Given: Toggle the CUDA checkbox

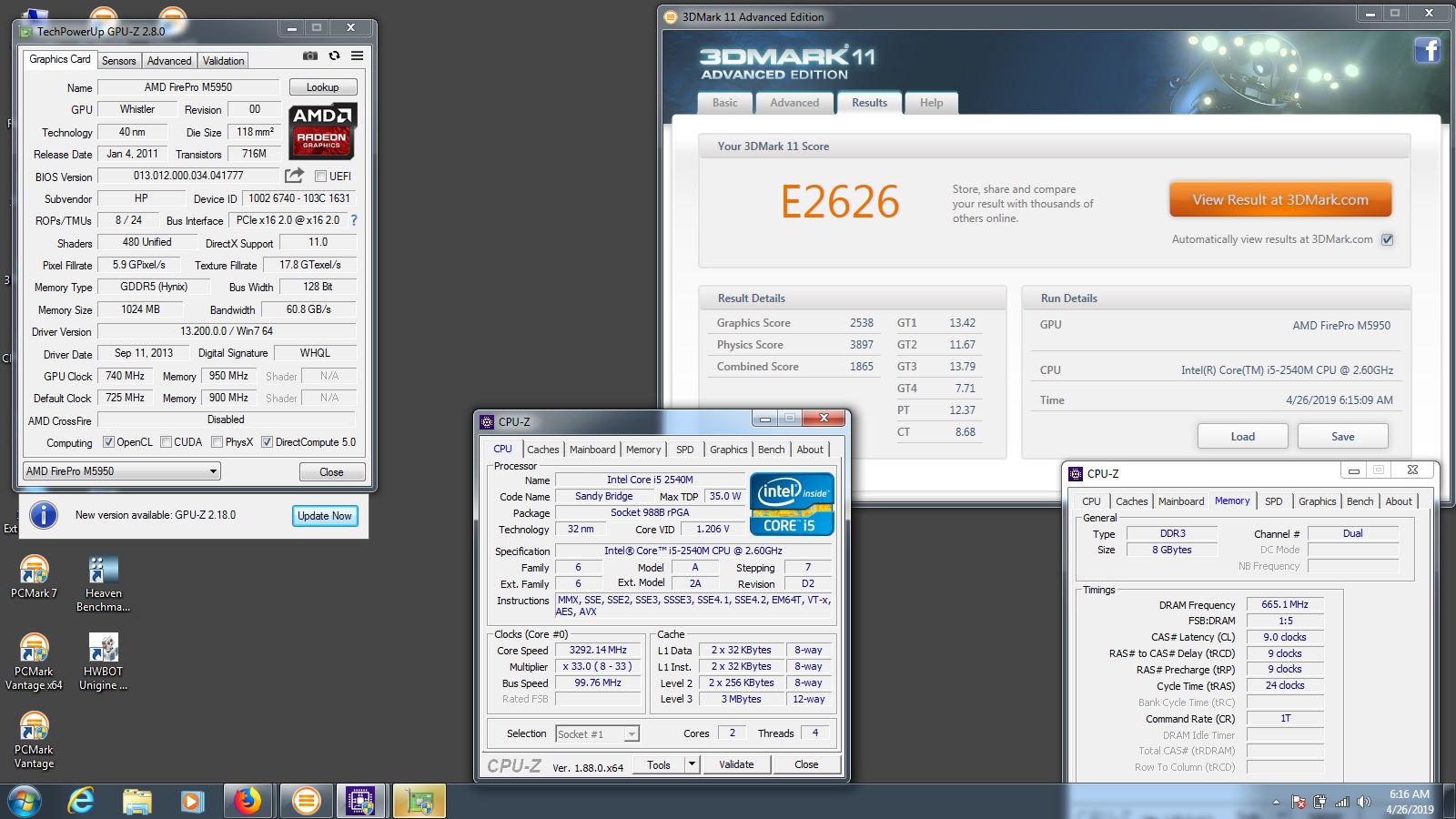Looking at the screenshot, I should click(x=166, y=442).
